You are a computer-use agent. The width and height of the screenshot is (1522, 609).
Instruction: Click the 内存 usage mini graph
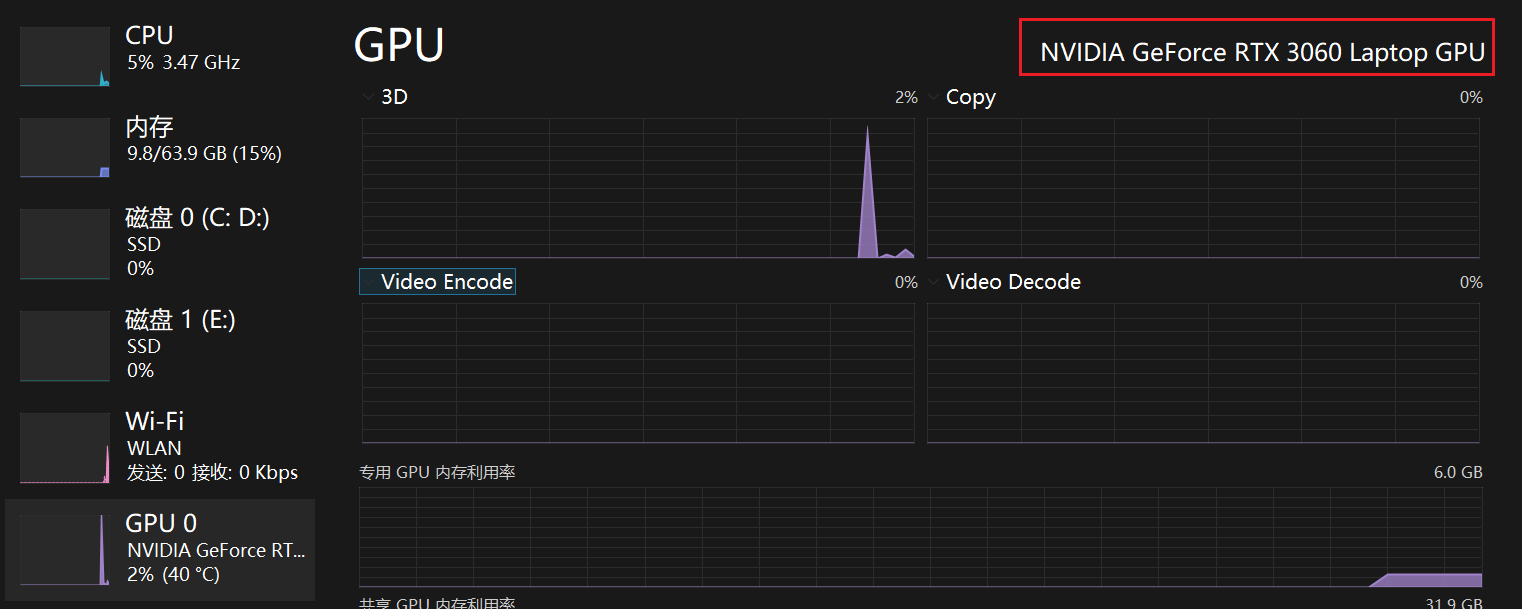[x=65, y=148]
